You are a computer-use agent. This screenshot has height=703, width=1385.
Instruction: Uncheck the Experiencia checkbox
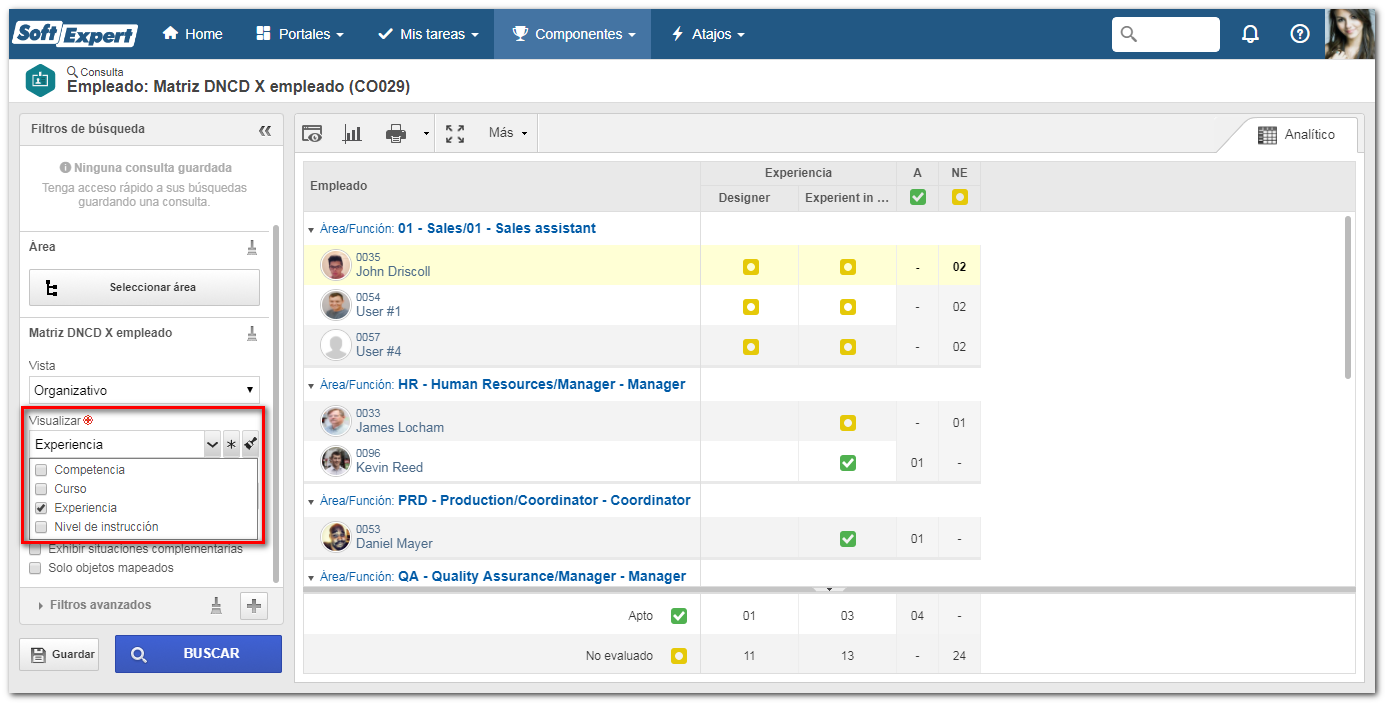[x=41, y=508]
